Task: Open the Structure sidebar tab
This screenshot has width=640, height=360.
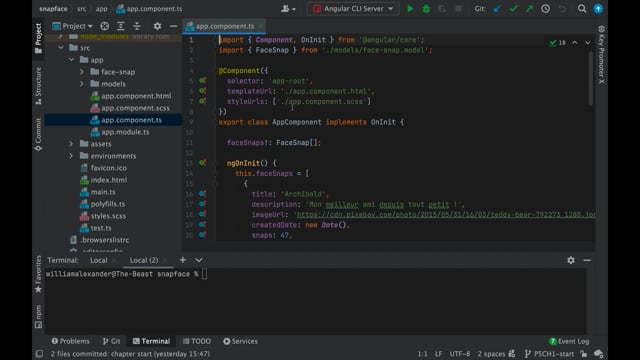Action: point(38,86)
